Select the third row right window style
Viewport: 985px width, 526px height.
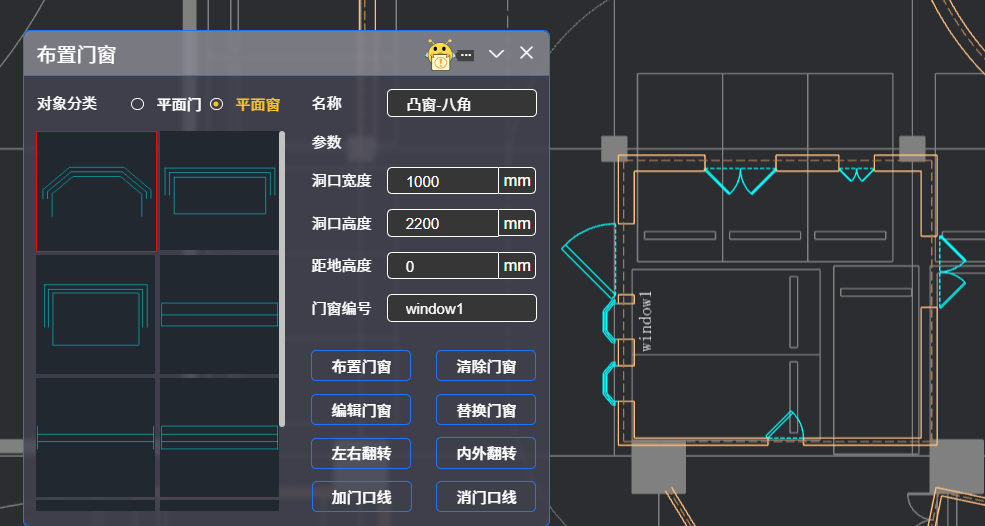click(x=219, y=436)
